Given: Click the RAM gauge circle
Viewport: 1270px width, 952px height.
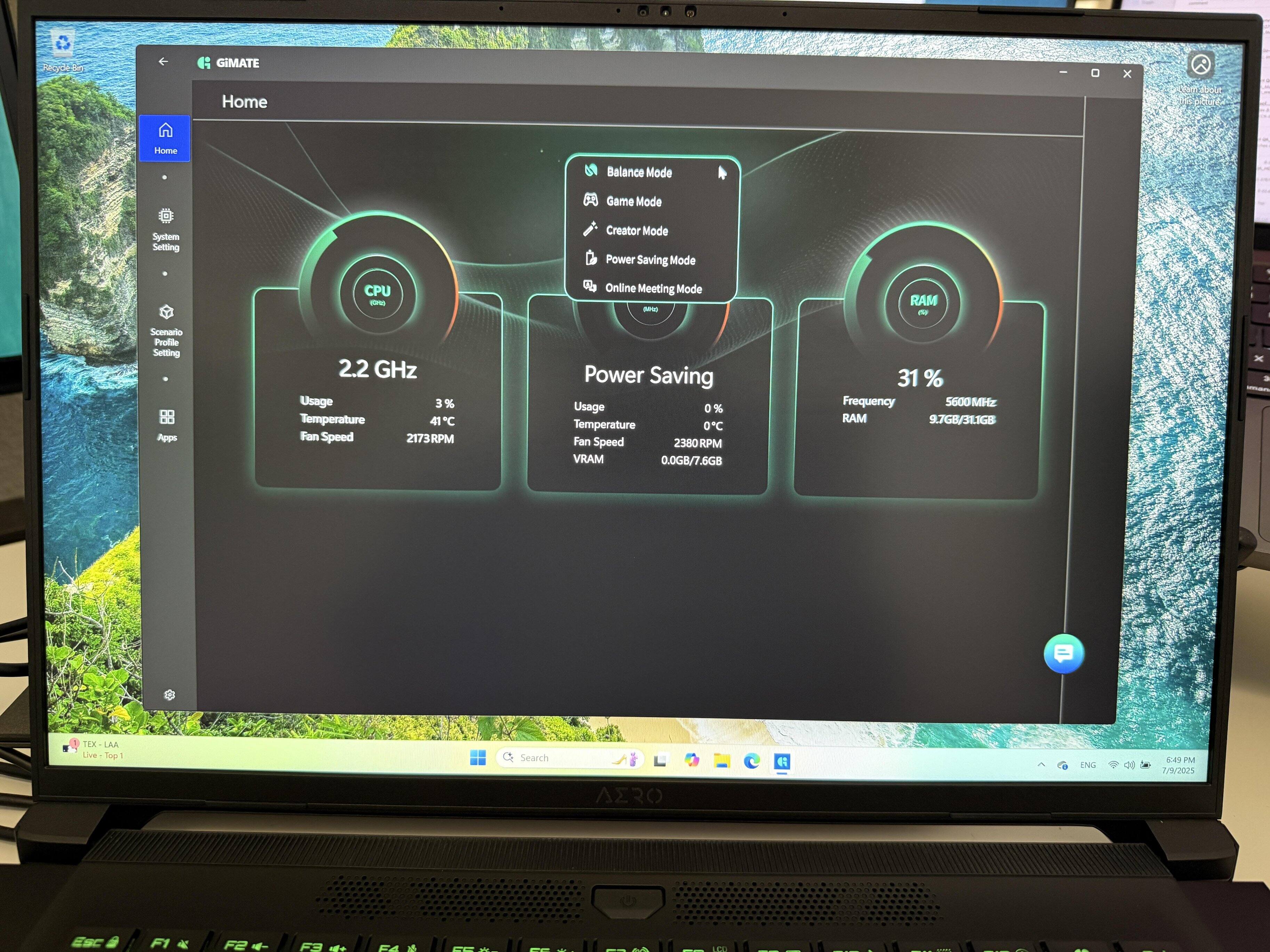Looking at the screenshot, I should coord(923,302).
